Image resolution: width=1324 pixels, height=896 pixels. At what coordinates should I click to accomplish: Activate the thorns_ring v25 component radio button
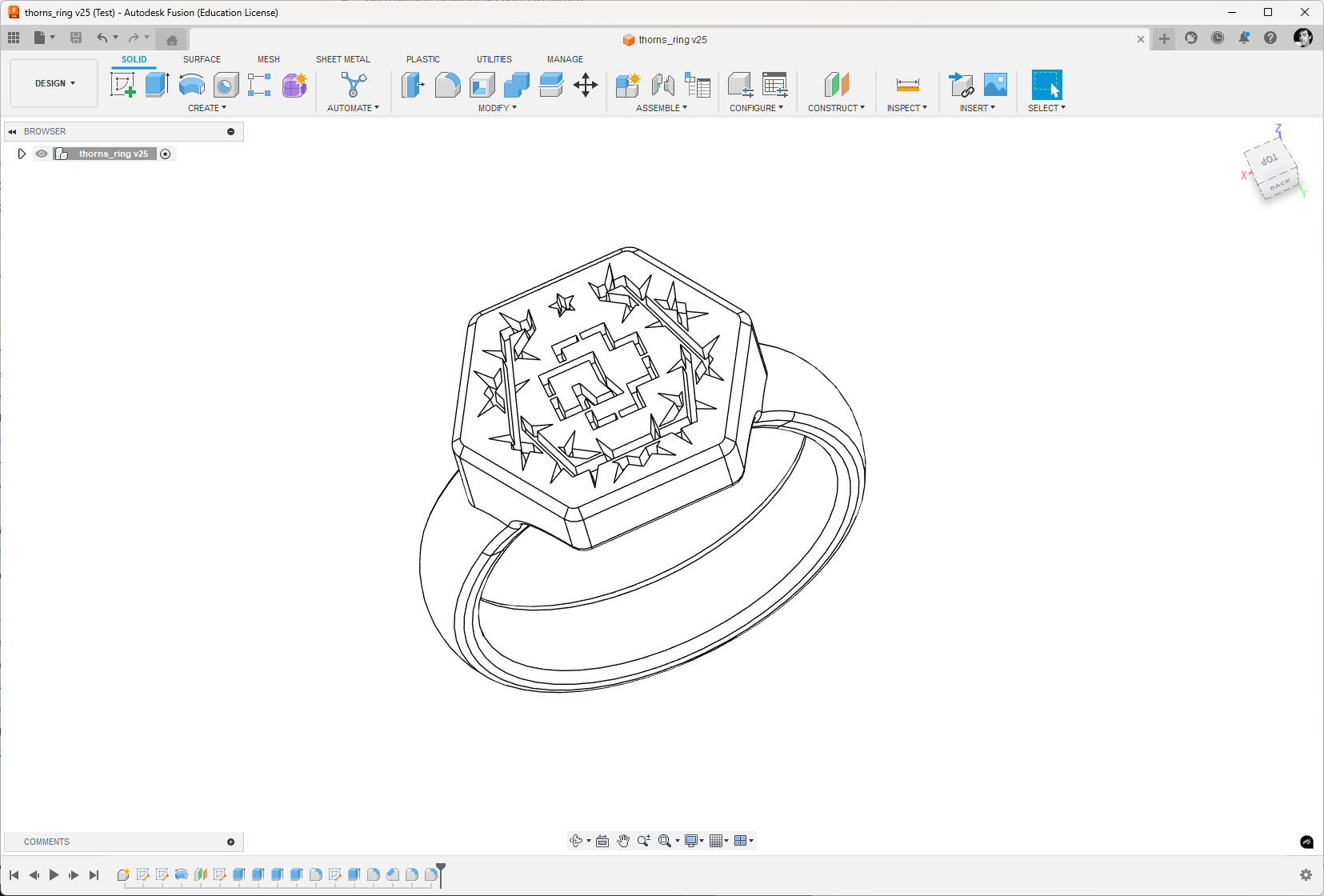[166, 154]
